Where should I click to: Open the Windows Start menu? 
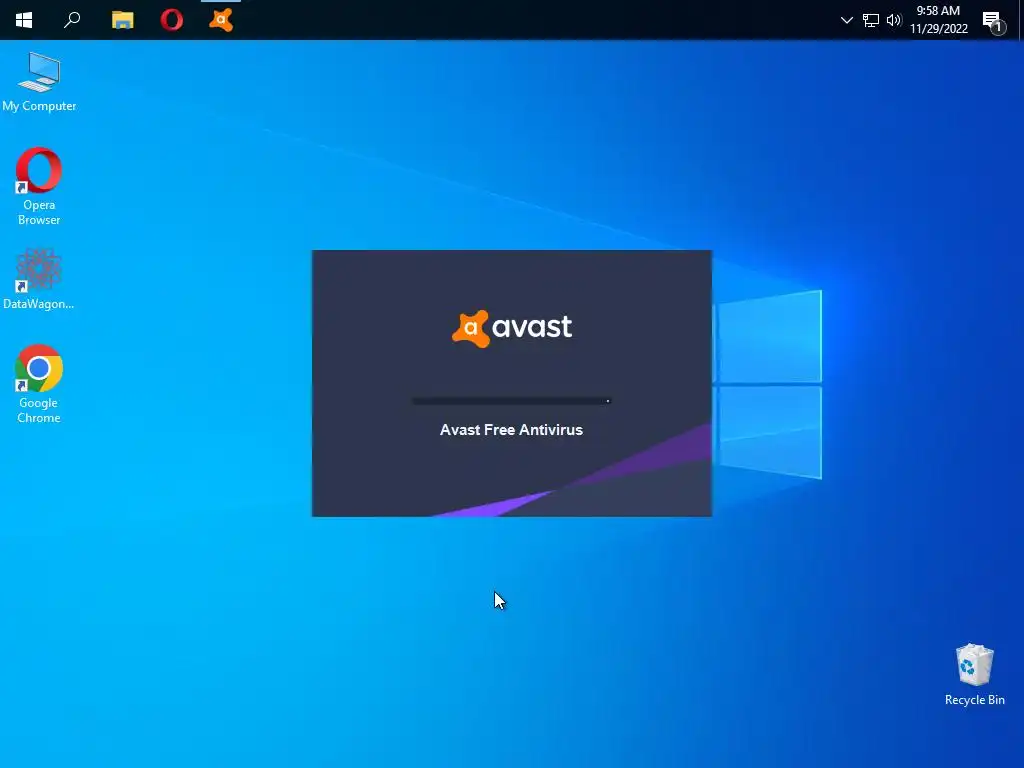click(24, 20)
